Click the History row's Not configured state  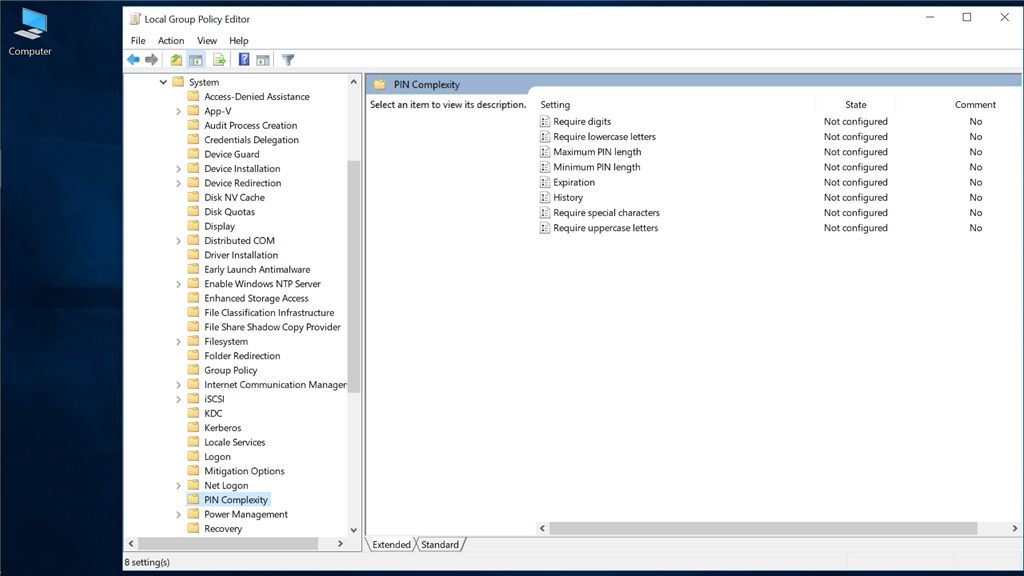pyautogui.click(x=856, y=197)
